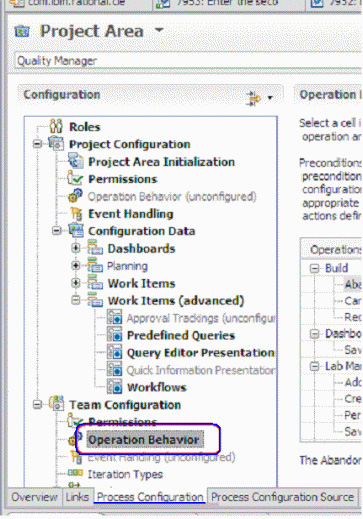Click the Project Area header icon
Image resolution: width=363 pixels, height=519 pixels.
click(x=22, y=32)
